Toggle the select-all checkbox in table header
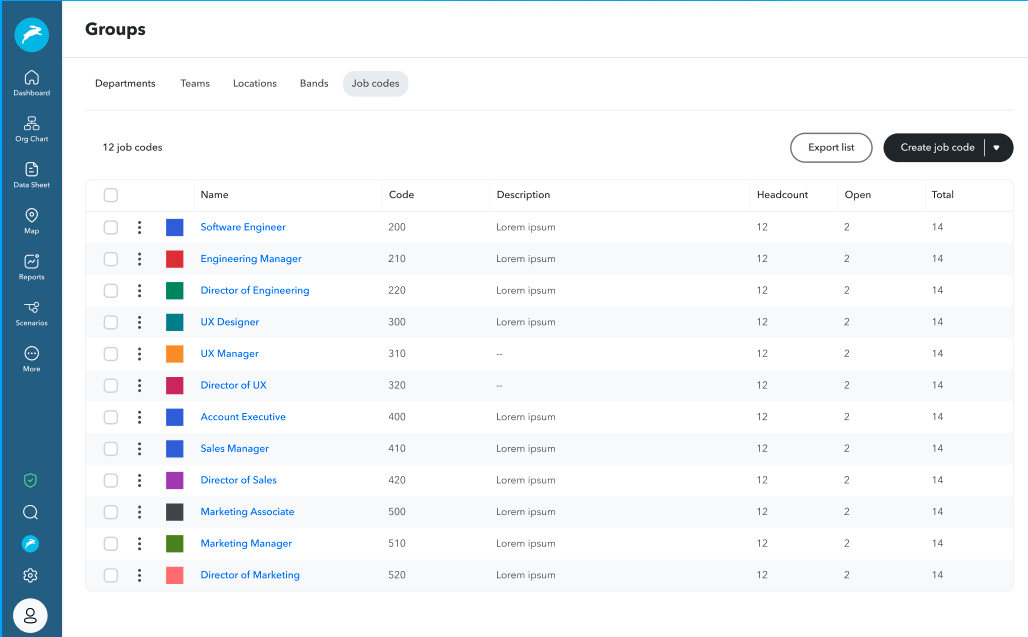The height and width of the screenshot is (637, 1028). [111, 195]
